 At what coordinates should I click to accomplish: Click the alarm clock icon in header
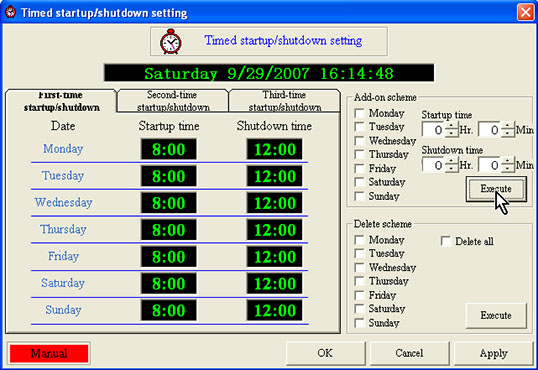coord(171,42)
